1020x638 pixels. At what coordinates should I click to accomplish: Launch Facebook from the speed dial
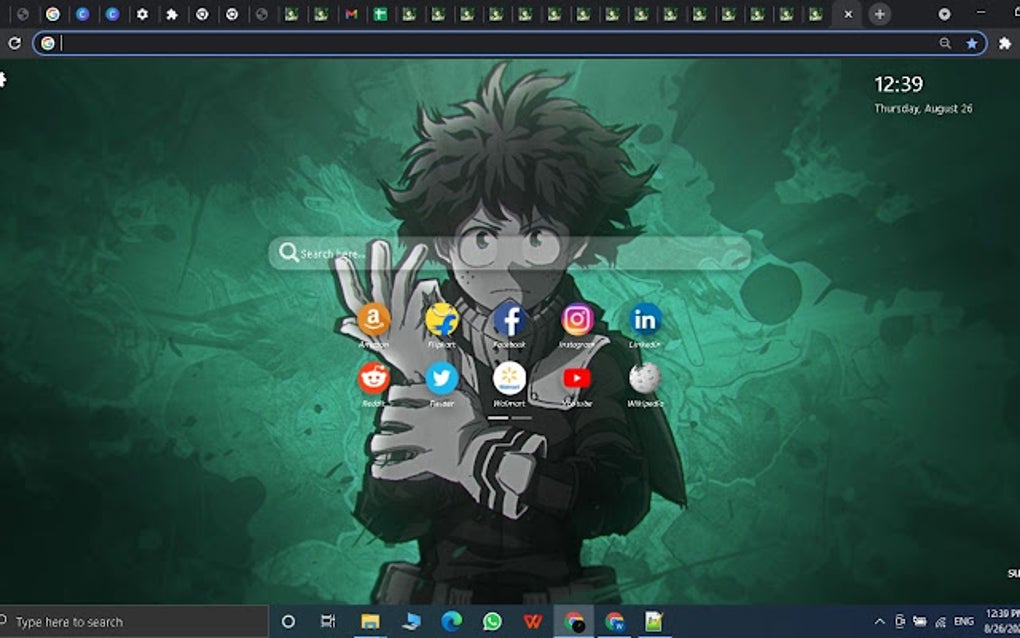click(x=510, y=320)
